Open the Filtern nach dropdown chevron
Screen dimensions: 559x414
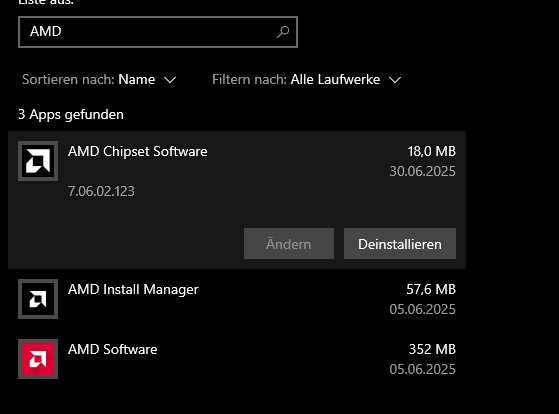coord(395,80)
